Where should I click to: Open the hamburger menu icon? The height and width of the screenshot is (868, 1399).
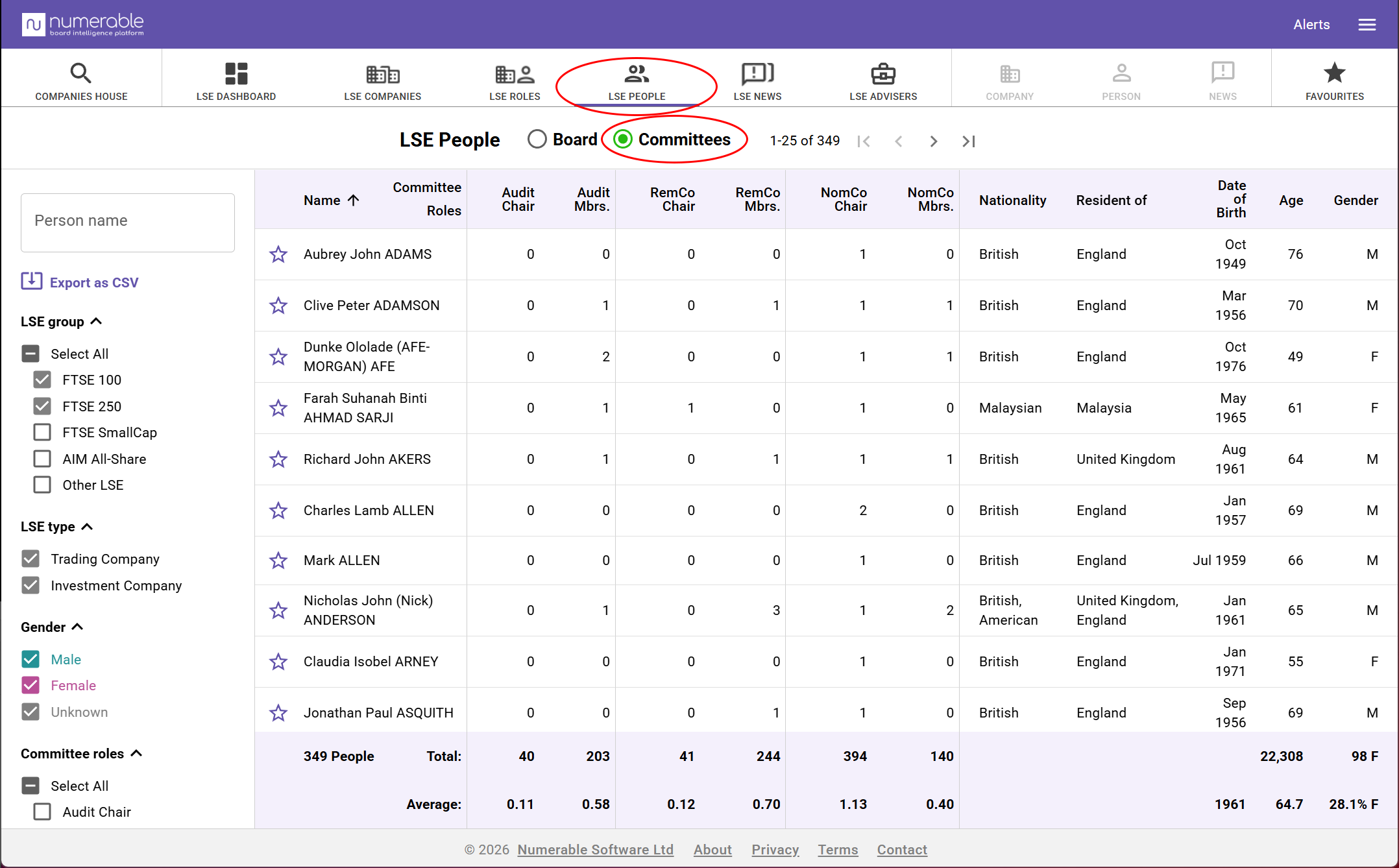click(x=1367, y=25)
